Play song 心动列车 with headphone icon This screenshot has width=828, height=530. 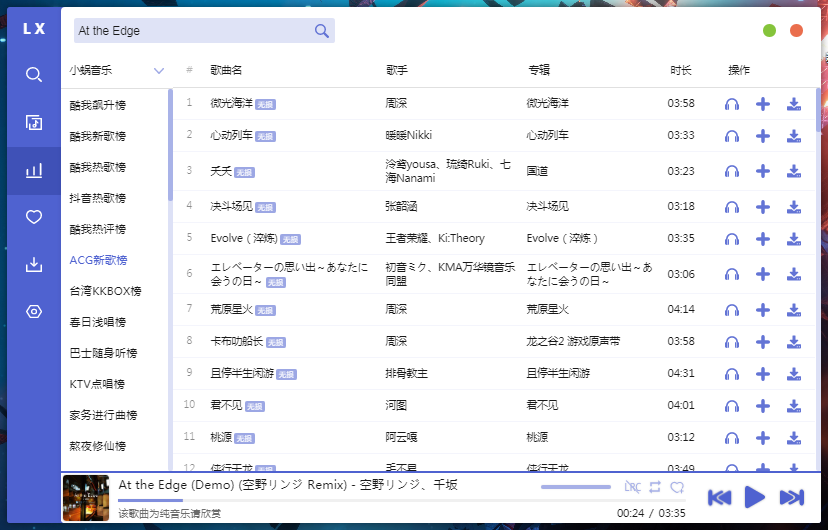[732, 136]
